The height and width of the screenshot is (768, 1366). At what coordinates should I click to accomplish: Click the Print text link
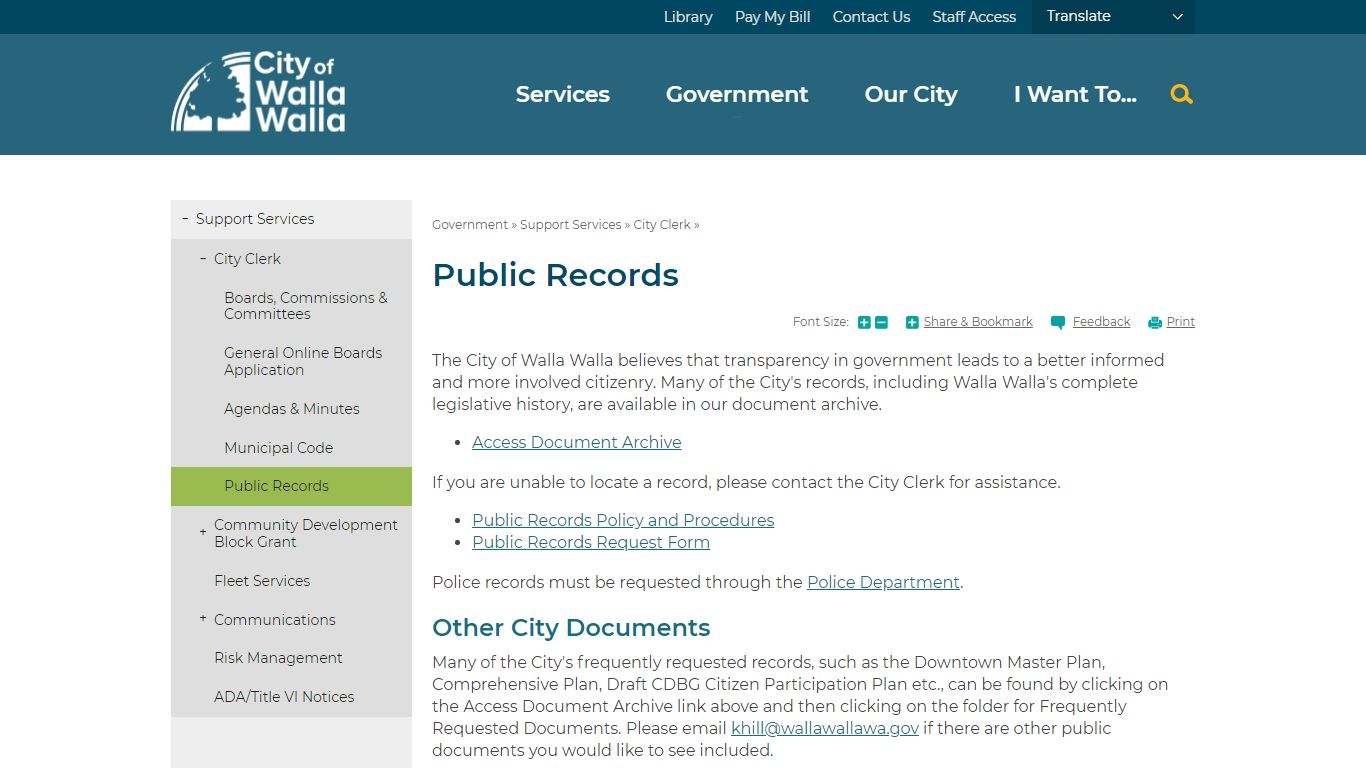point(1180,322)
